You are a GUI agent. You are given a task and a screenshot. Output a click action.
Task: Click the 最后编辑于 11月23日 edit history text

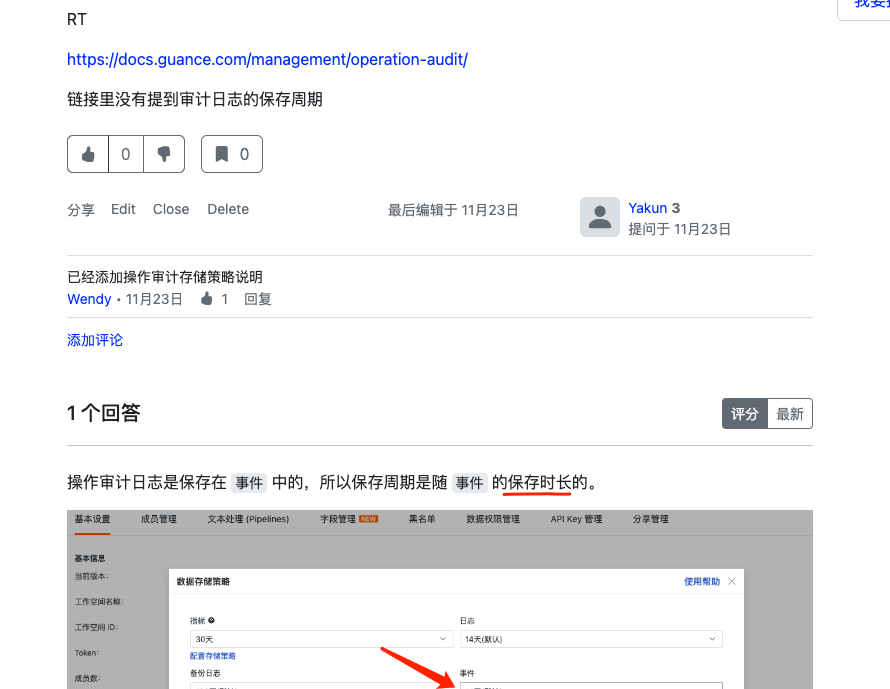[453, 210]
